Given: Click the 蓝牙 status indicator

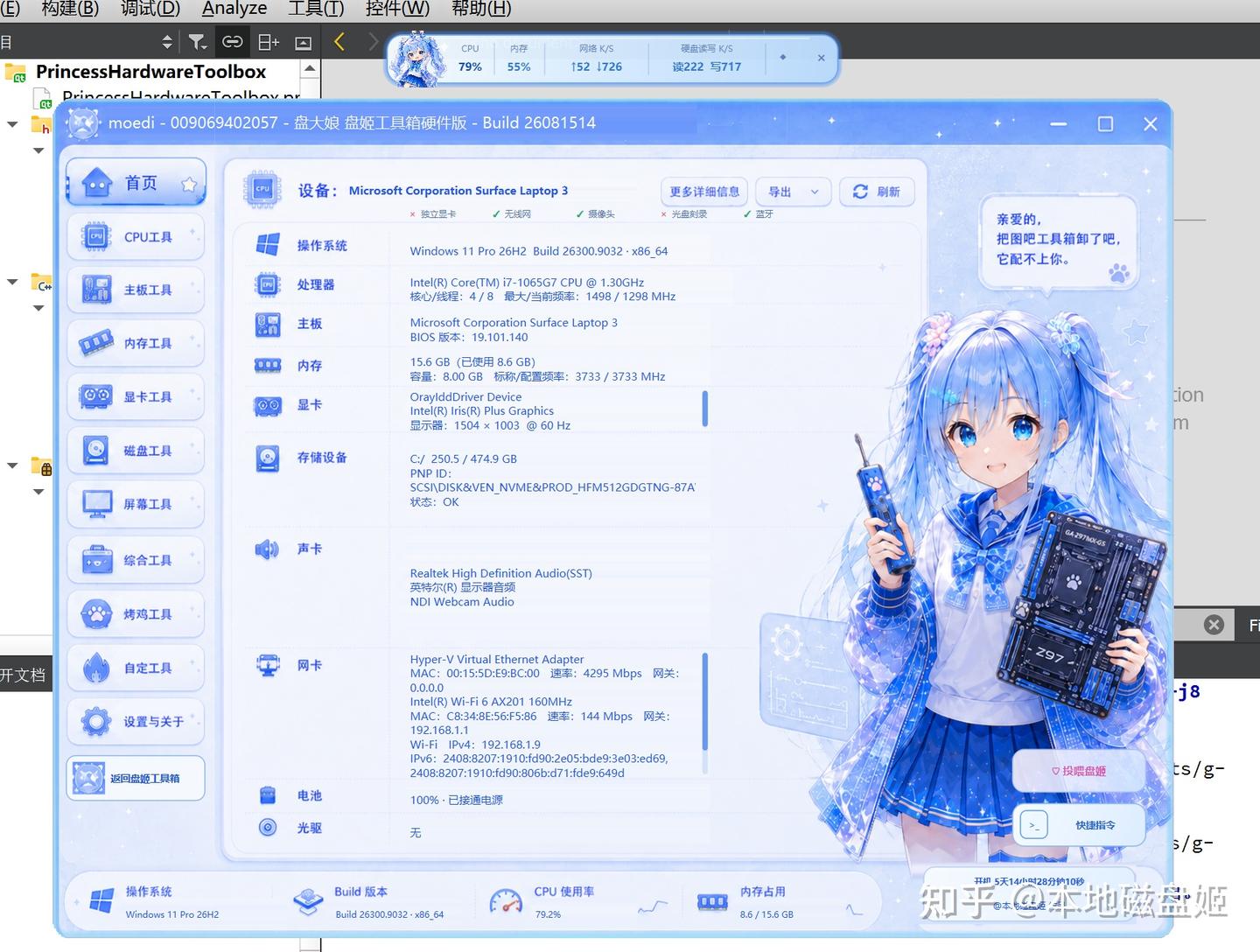Looking at the screenshot, I should click(759, 214).
